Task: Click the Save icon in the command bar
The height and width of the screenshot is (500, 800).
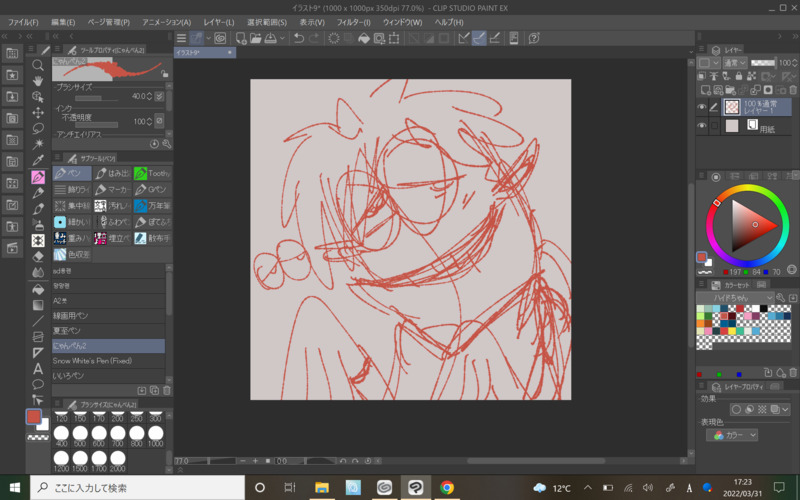Action: click(x=270, y=38)
